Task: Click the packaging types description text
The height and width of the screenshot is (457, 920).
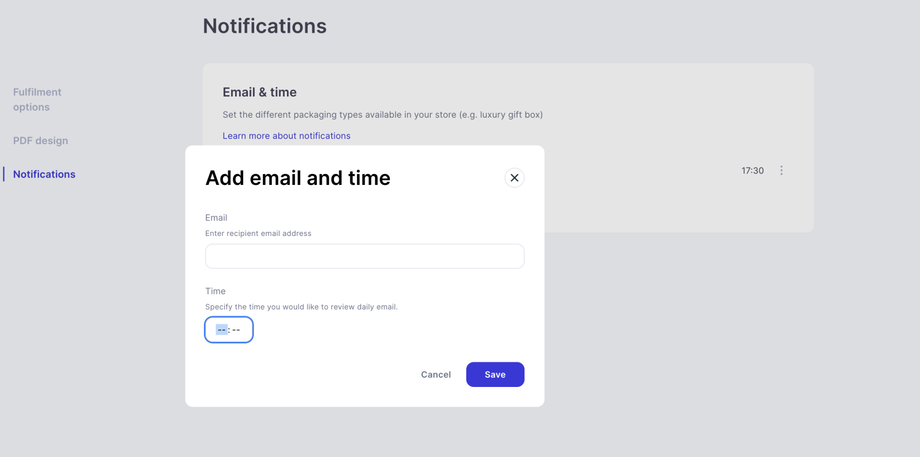Action: (x=382, y=114)
